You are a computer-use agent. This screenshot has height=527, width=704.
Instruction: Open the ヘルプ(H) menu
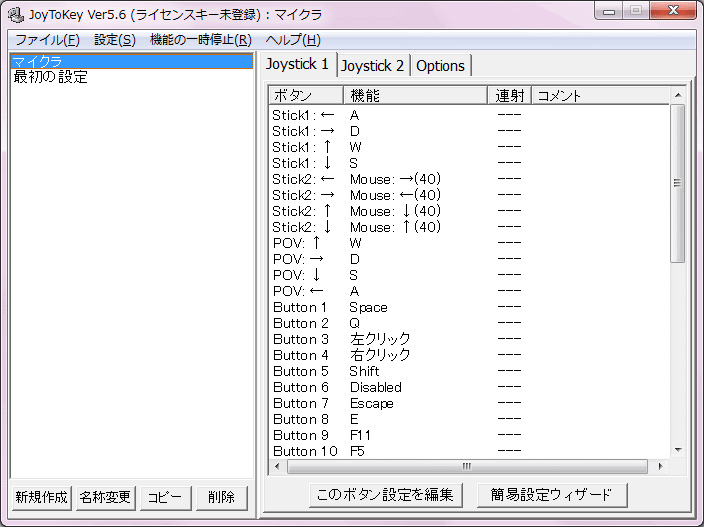(x=293, y=40)
